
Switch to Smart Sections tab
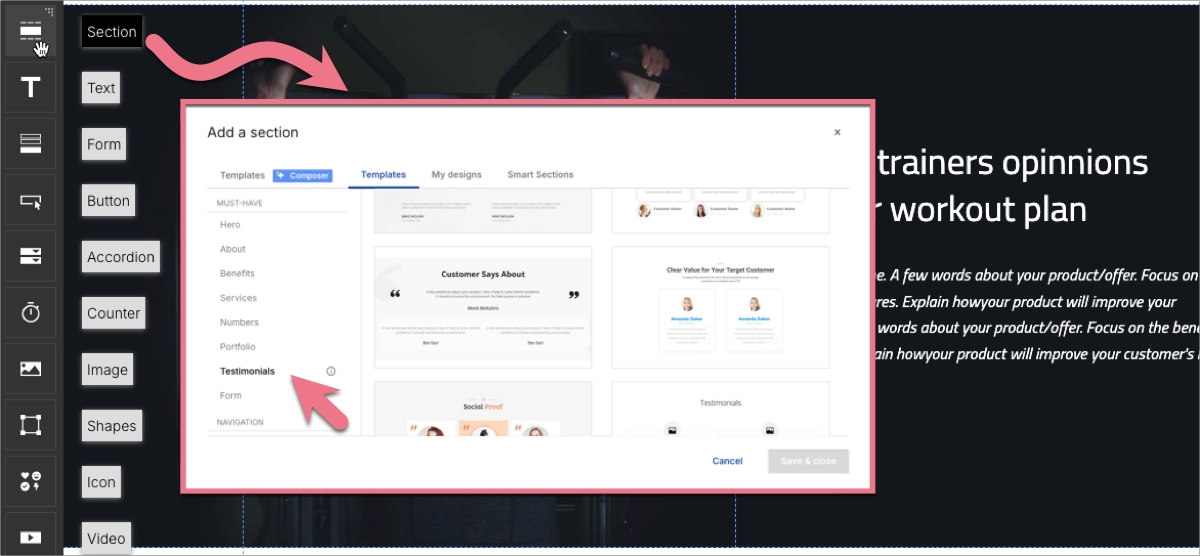540,175
